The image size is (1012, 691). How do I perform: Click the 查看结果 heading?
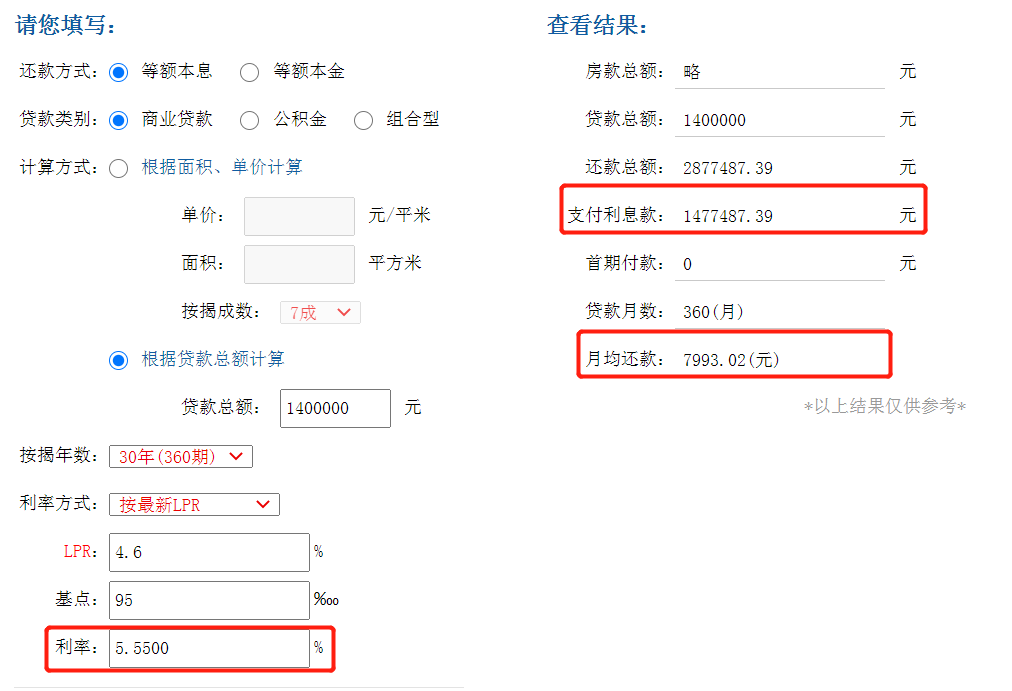597,25
